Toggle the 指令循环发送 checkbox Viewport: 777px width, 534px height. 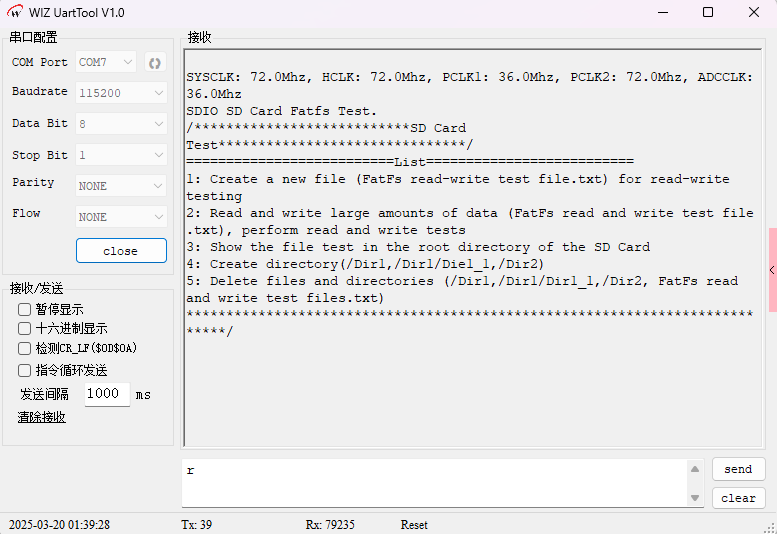pos(24,370)
